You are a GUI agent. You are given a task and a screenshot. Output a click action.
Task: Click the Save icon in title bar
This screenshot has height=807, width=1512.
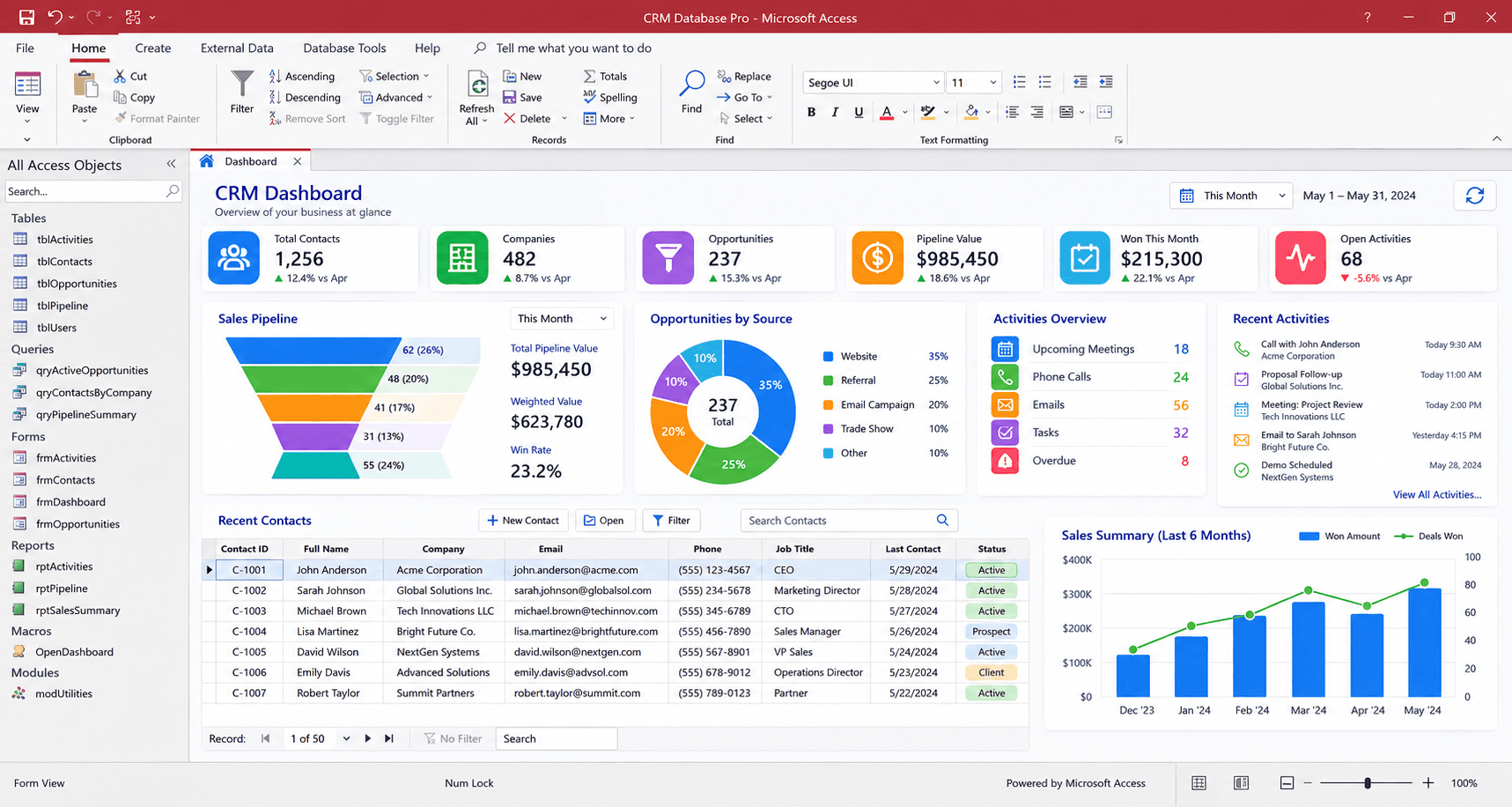pyautogui.click(x=26, y=17)
